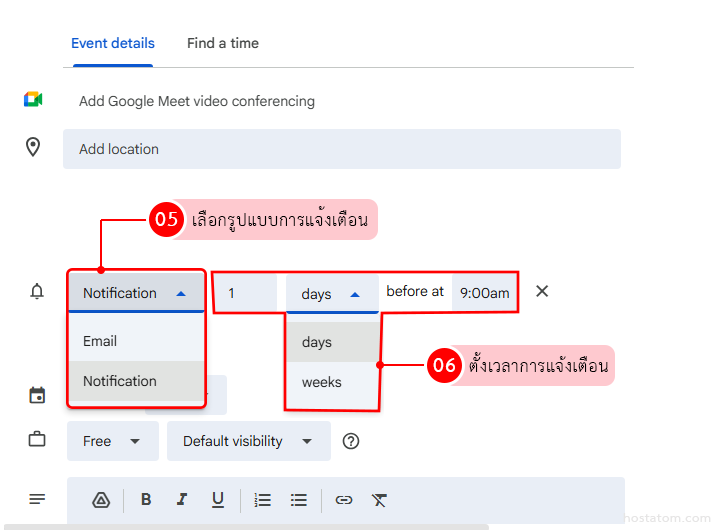
Task: Select Email from notification type list
Action: tap(100, 341)
